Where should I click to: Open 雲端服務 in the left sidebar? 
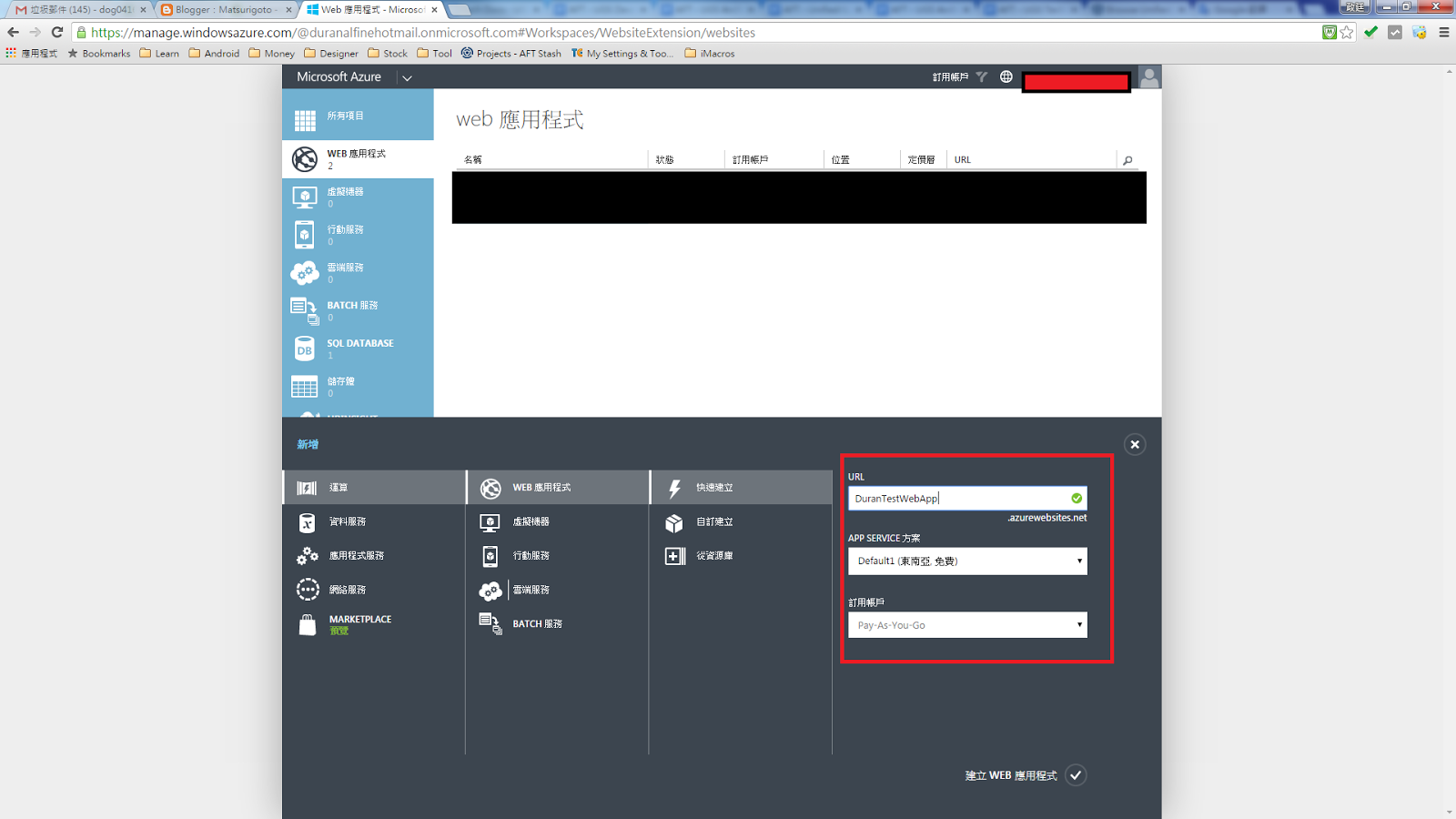tap(358, 273)
